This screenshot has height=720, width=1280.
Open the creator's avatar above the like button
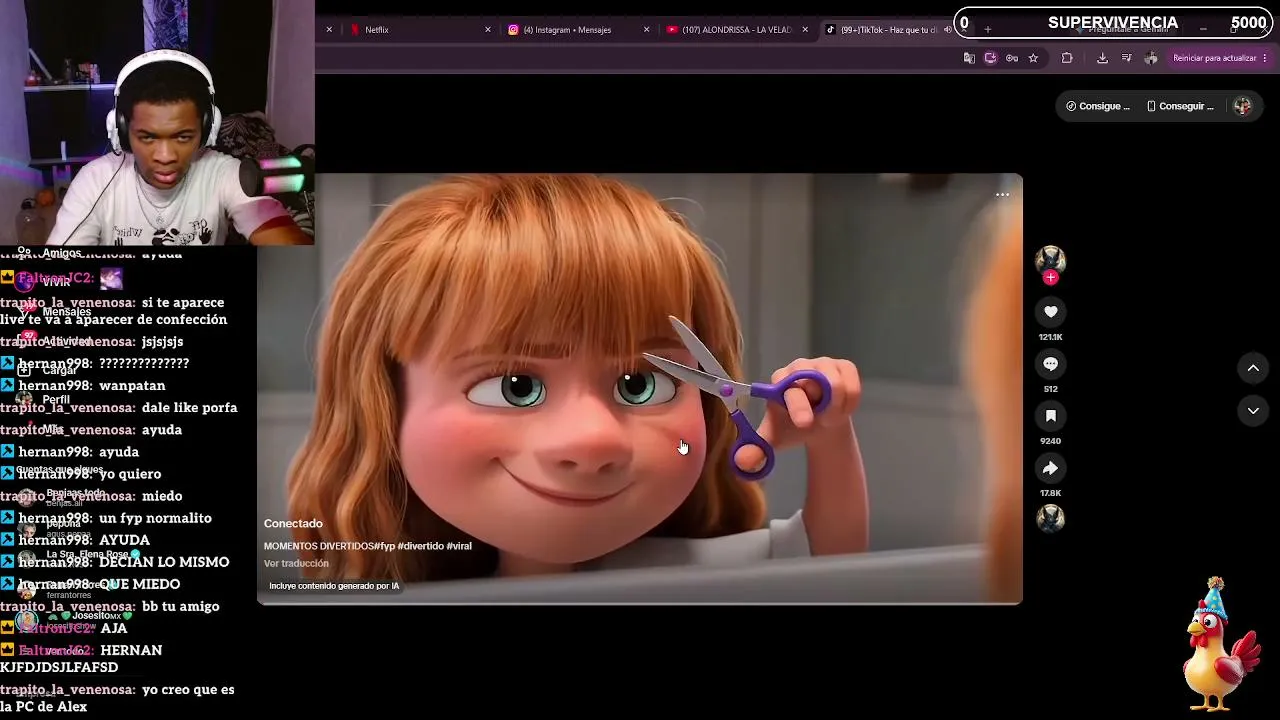click(x=1050, y=260)
